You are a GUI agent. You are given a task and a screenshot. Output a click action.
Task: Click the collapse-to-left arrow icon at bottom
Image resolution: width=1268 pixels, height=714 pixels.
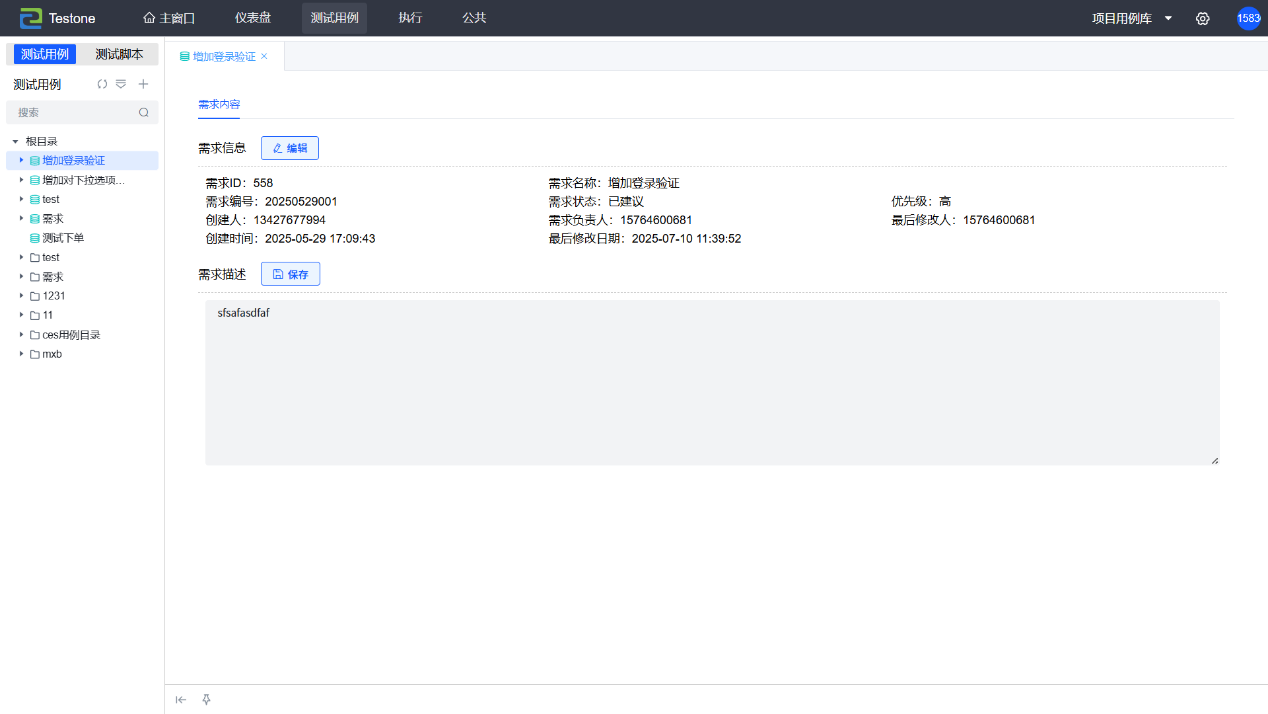pyautogui.click(x=181, y=700)
